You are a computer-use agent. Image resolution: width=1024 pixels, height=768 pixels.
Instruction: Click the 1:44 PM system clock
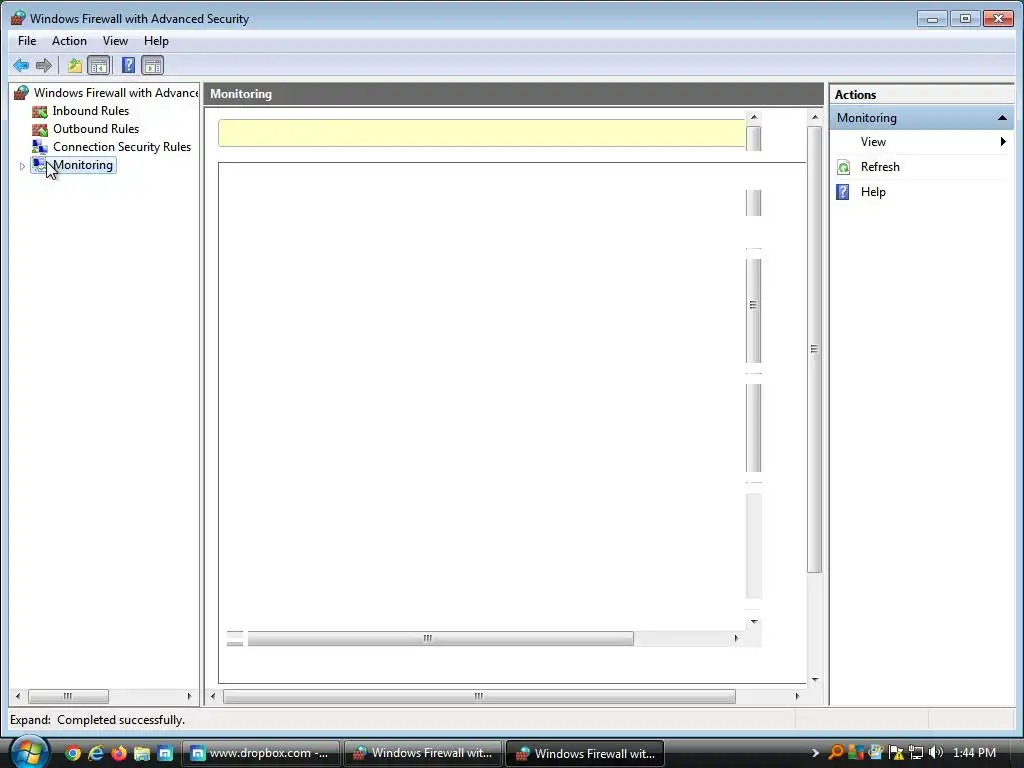(974, 753)
